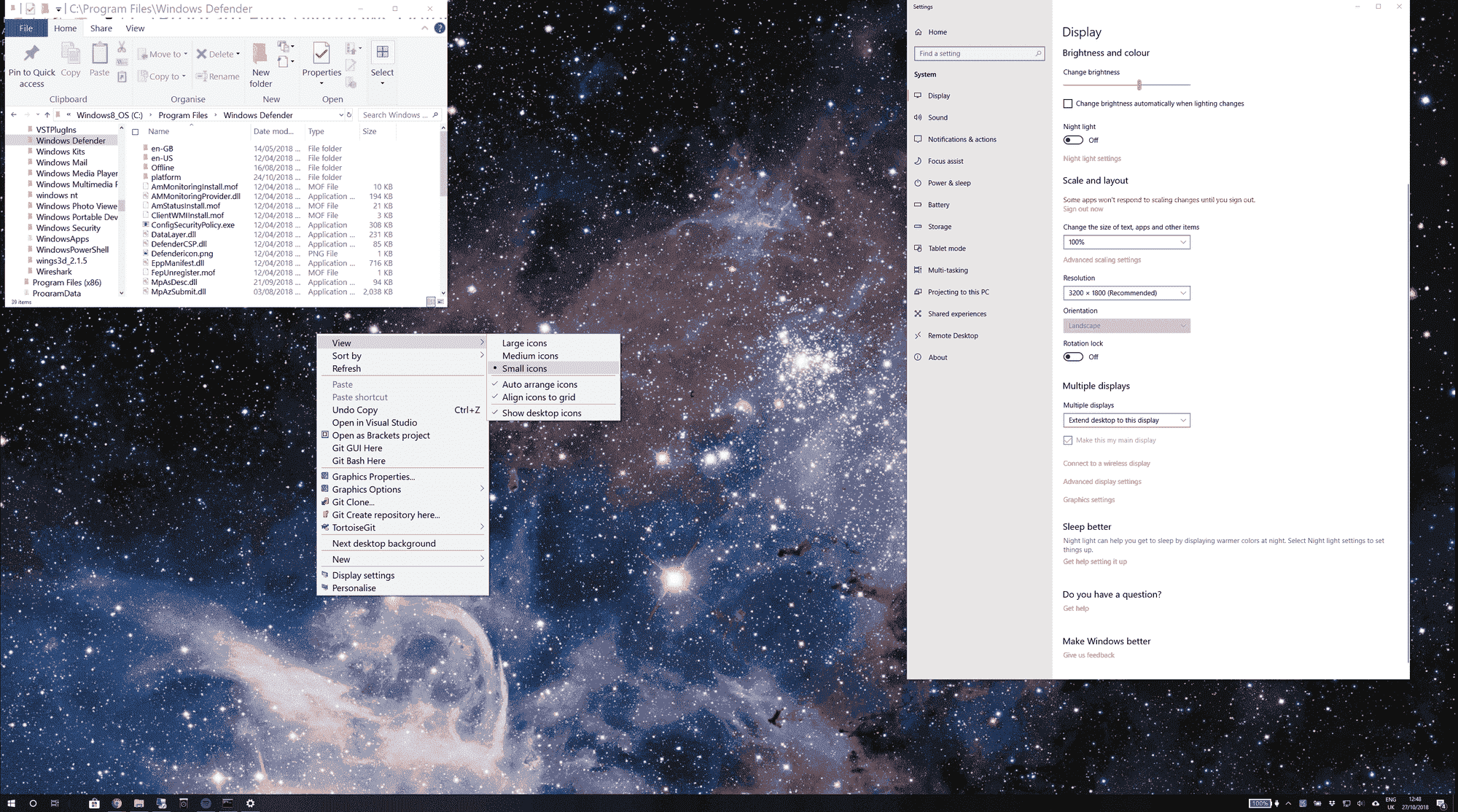Open the Multiple displays dropdown
This screenshot has height=812, width=1458.
pos(1126,420)
